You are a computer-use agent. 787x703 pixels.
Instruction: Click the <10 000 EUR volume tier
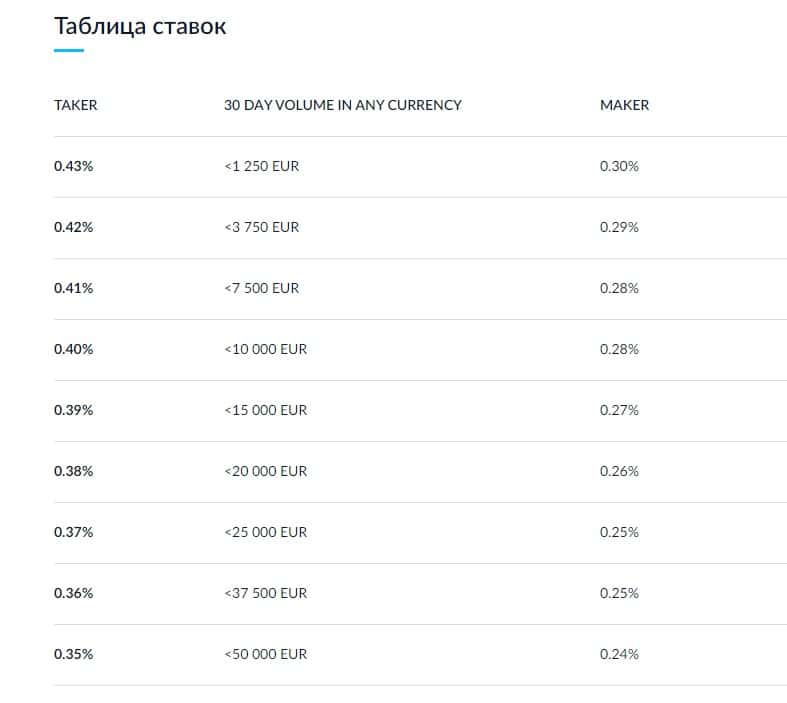[266, 349]
